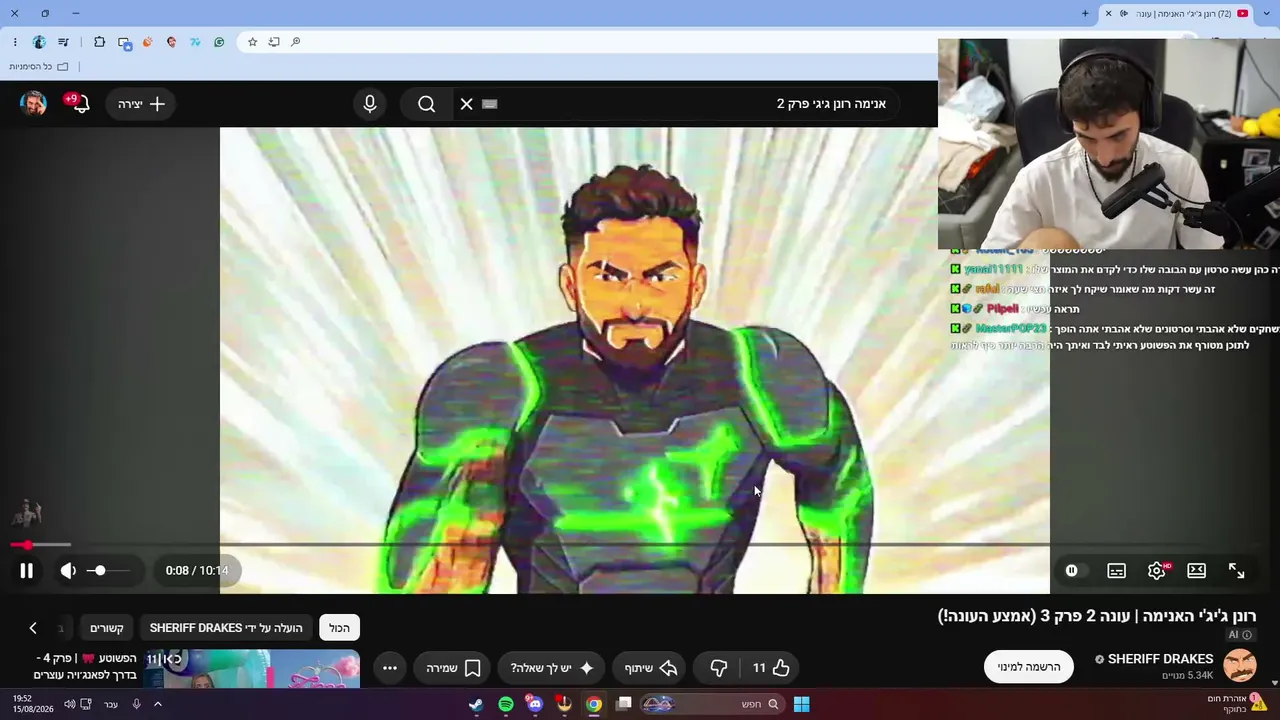This screenshot has height=720, width=1280.
Task: Open Discord from the taskbar
Action: point(535,704)
